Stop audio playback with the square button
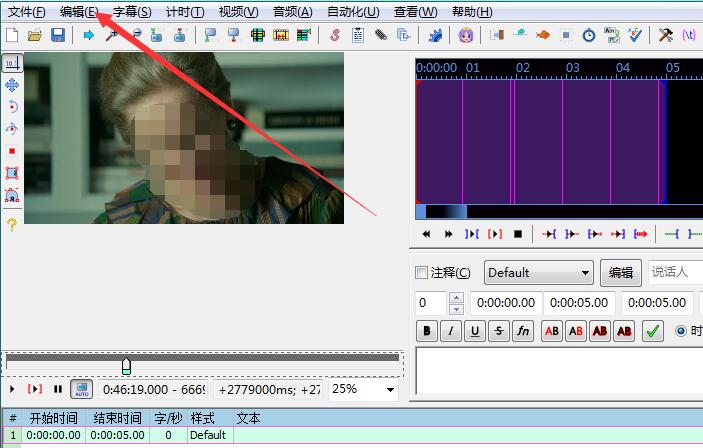703x448 pixels. point(518,234)
